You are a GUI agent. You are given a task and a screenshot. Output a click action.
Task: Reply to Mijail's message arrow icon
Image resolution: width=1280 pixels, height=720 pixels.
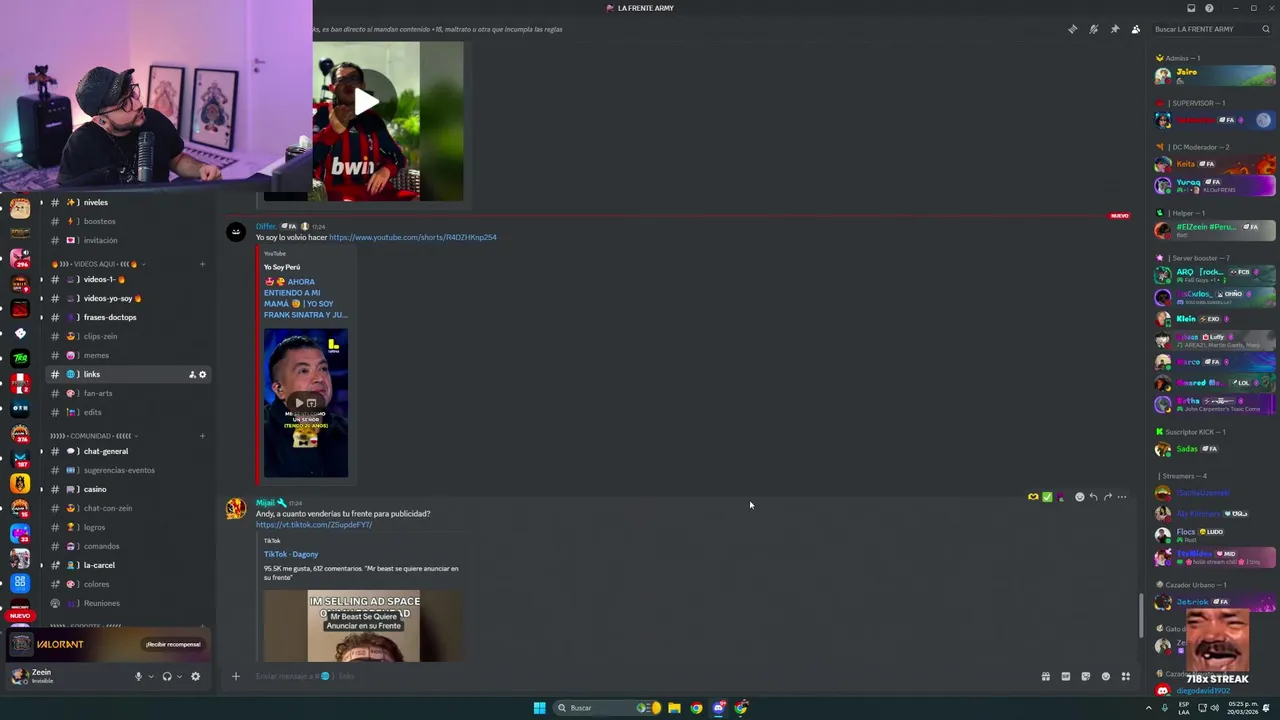pyautogui.click(x=1093, y=497)
